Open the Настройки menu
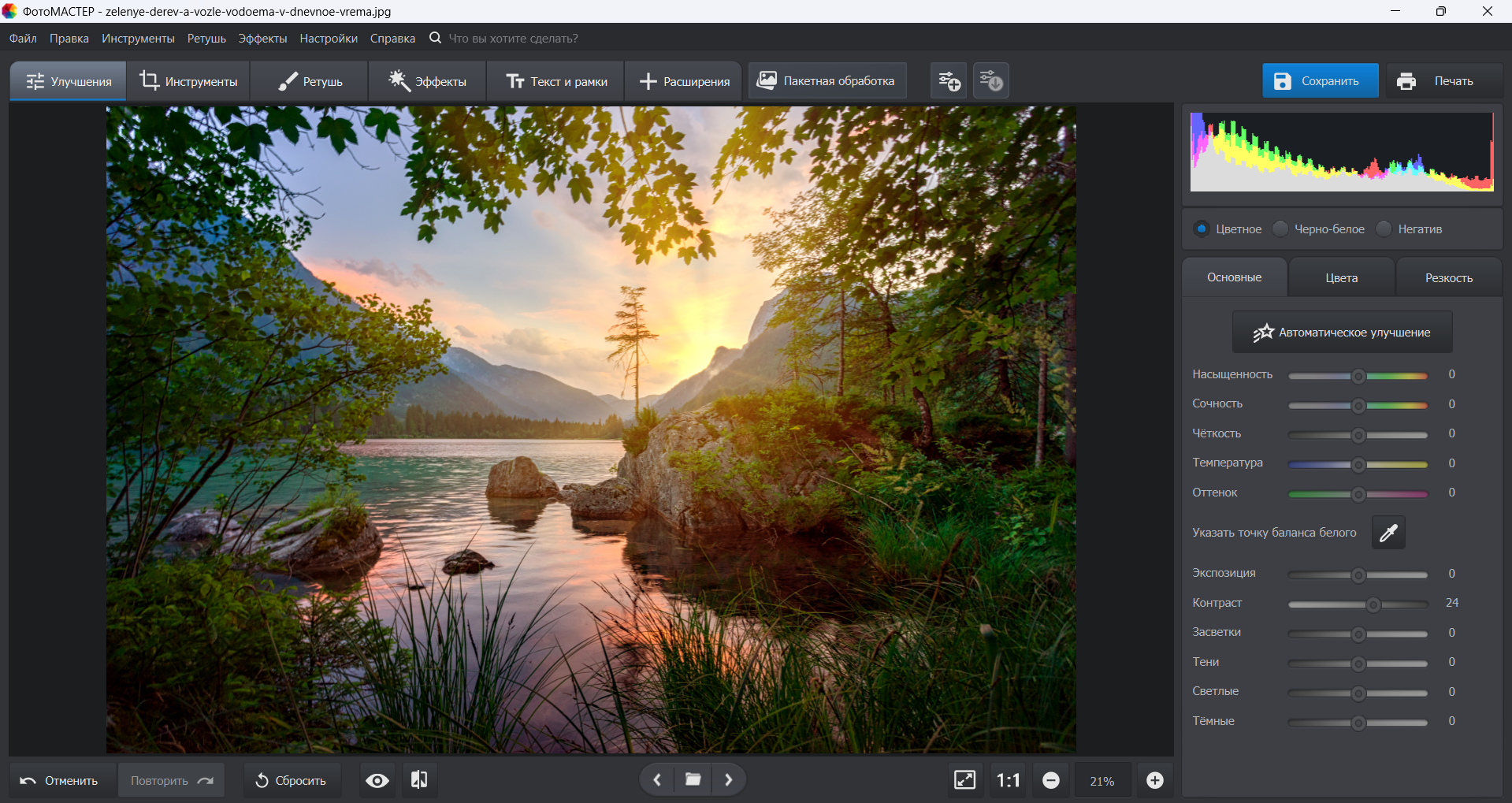Viewport: 1512px width, 803px height. [329, 38]
